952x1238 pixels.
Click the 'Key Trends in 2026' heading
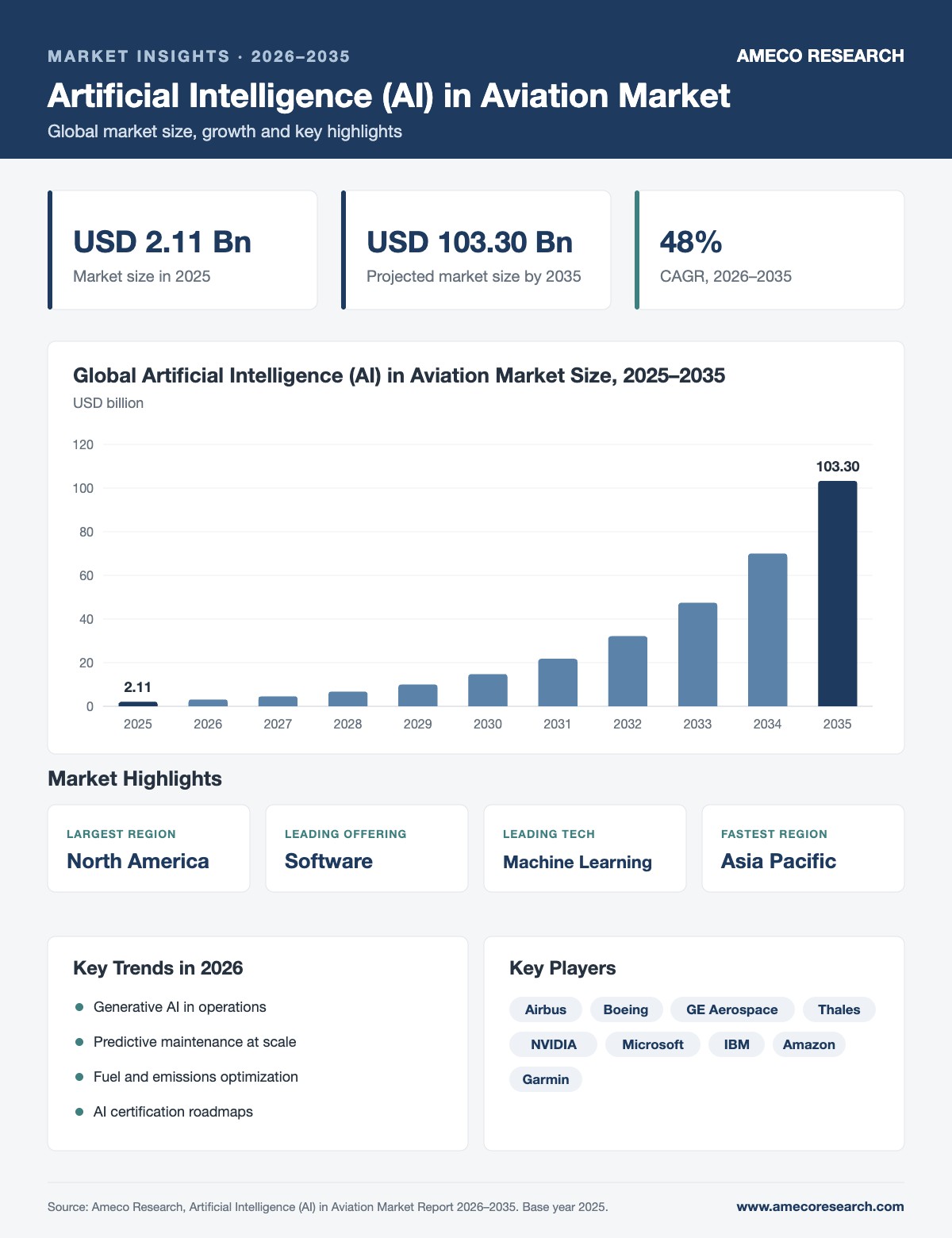(158, 968)
